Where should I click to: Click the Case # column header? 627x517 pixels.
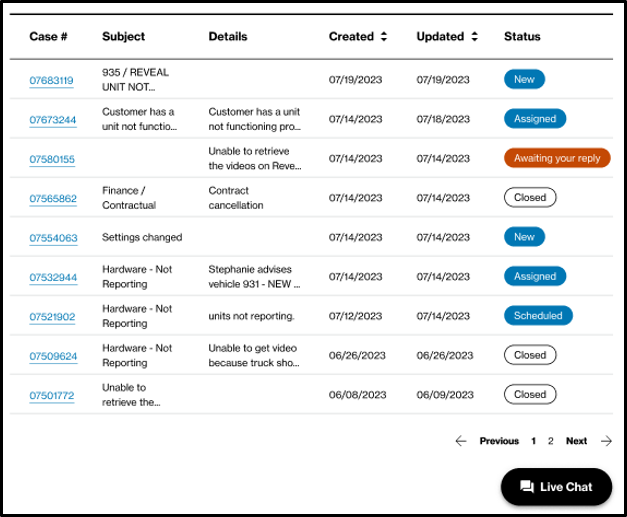(x=48, y=36)
